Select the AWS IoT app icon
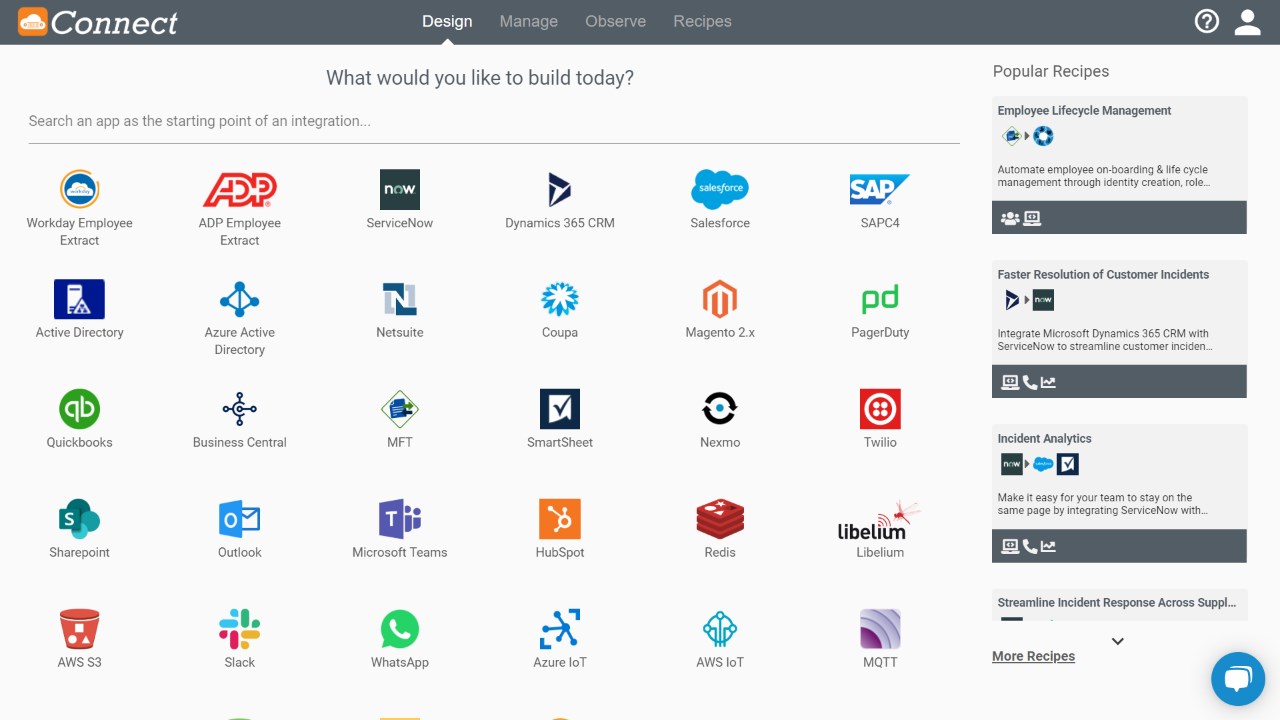This screenshot has height=720, width=1280. [x=719, y=629]
